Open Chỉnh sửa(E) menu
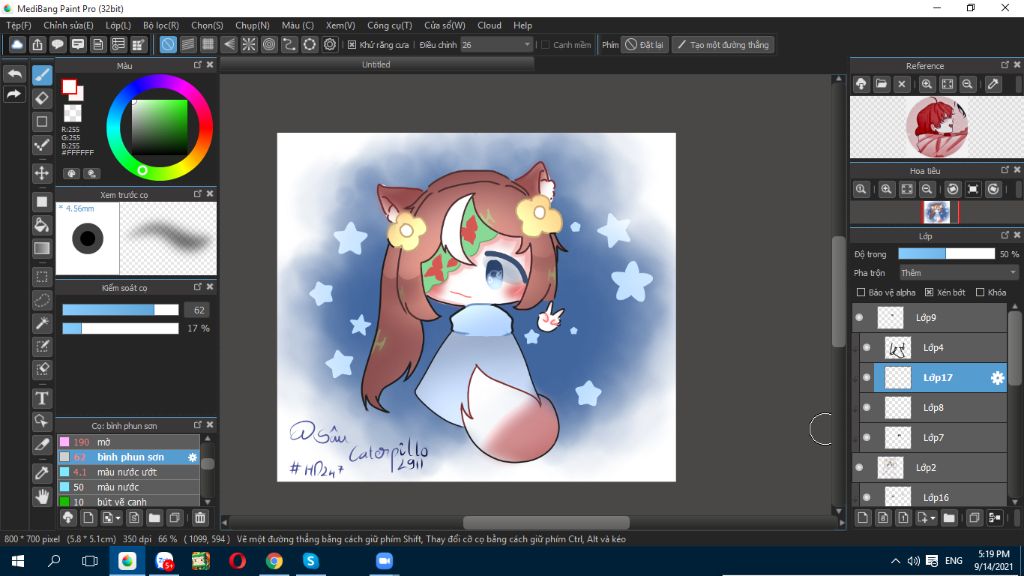This screenshot has height=576, width=1024. (69, 25)
